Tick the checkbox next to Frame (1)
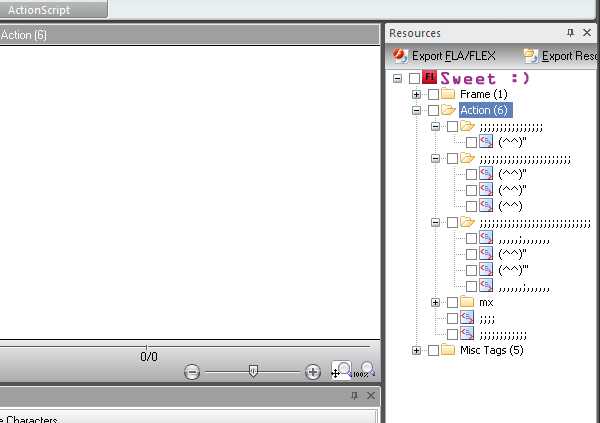 432,94
